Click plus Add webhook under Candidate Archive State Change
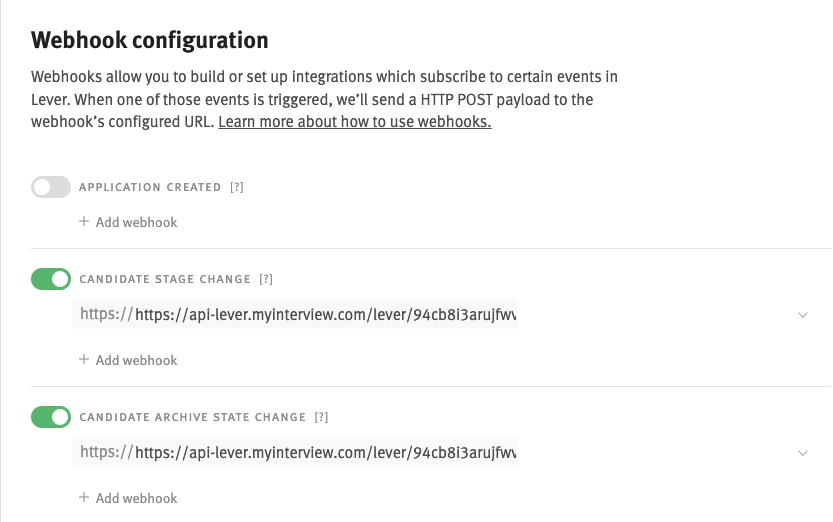The width and height of the screenshot is (833, 522). point(128,498)
